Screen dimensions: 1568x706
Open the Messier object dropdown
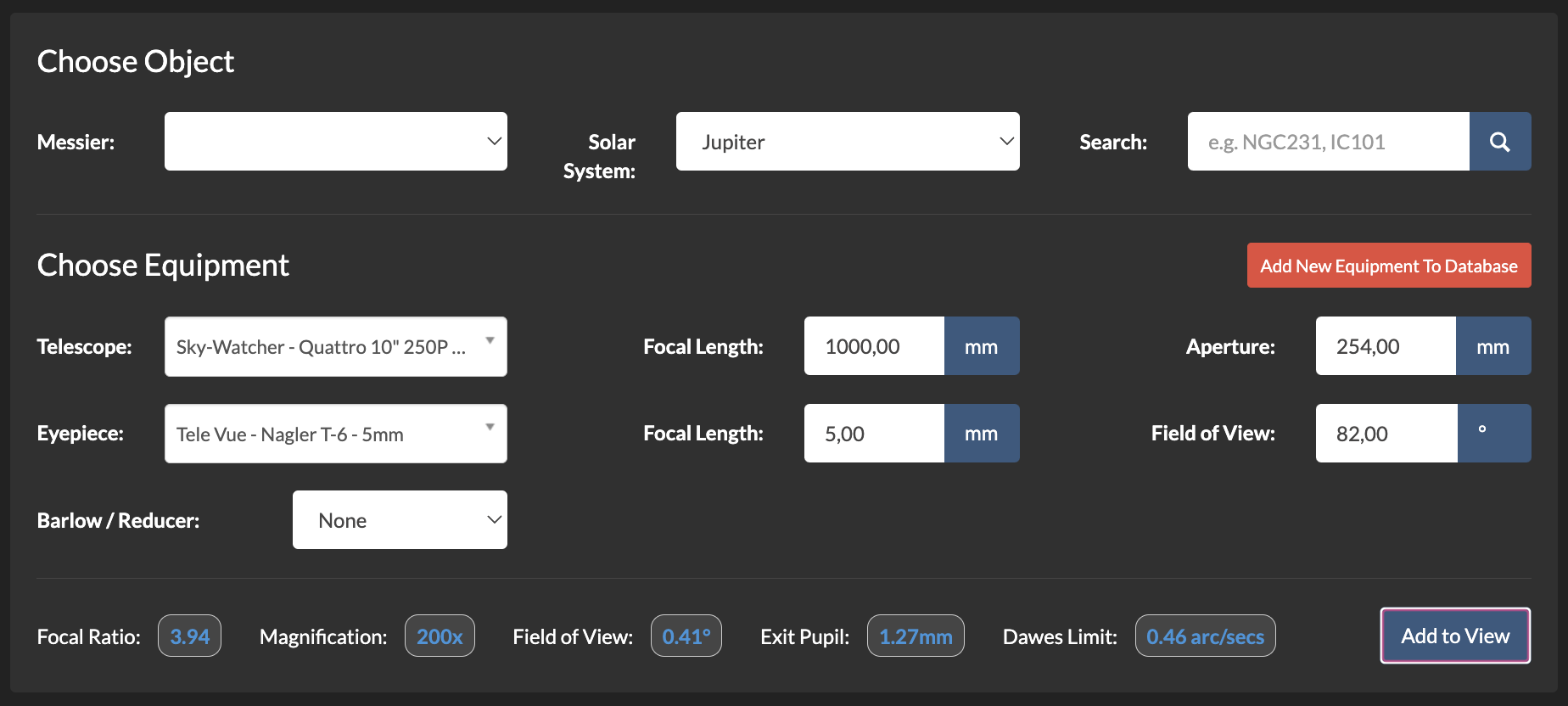pos(336,142)
